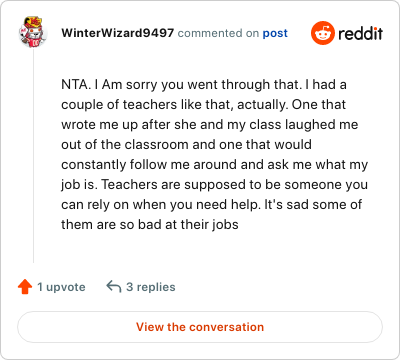This screenshot has height=360, width=400.
Task: Click the "3 replies" count label
Action: coord(151,287)
